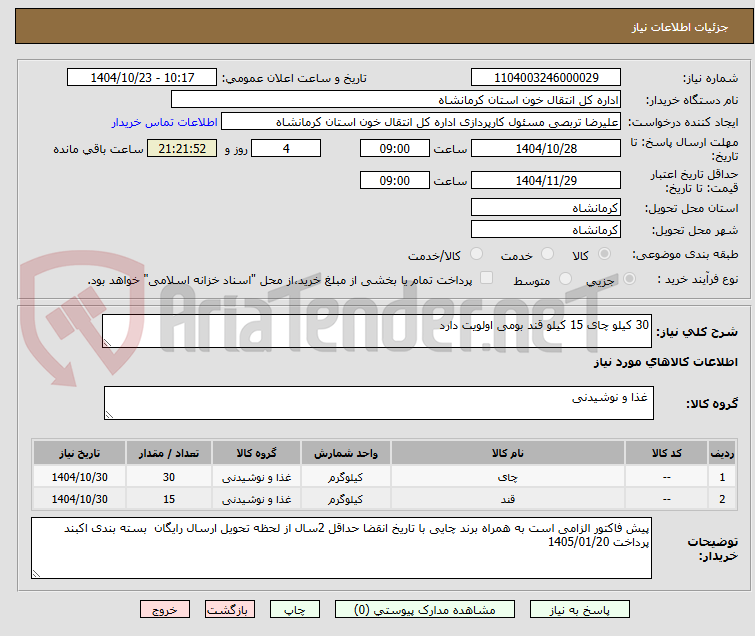
Task: Click the خروج exit button
Action: point(165,610)
